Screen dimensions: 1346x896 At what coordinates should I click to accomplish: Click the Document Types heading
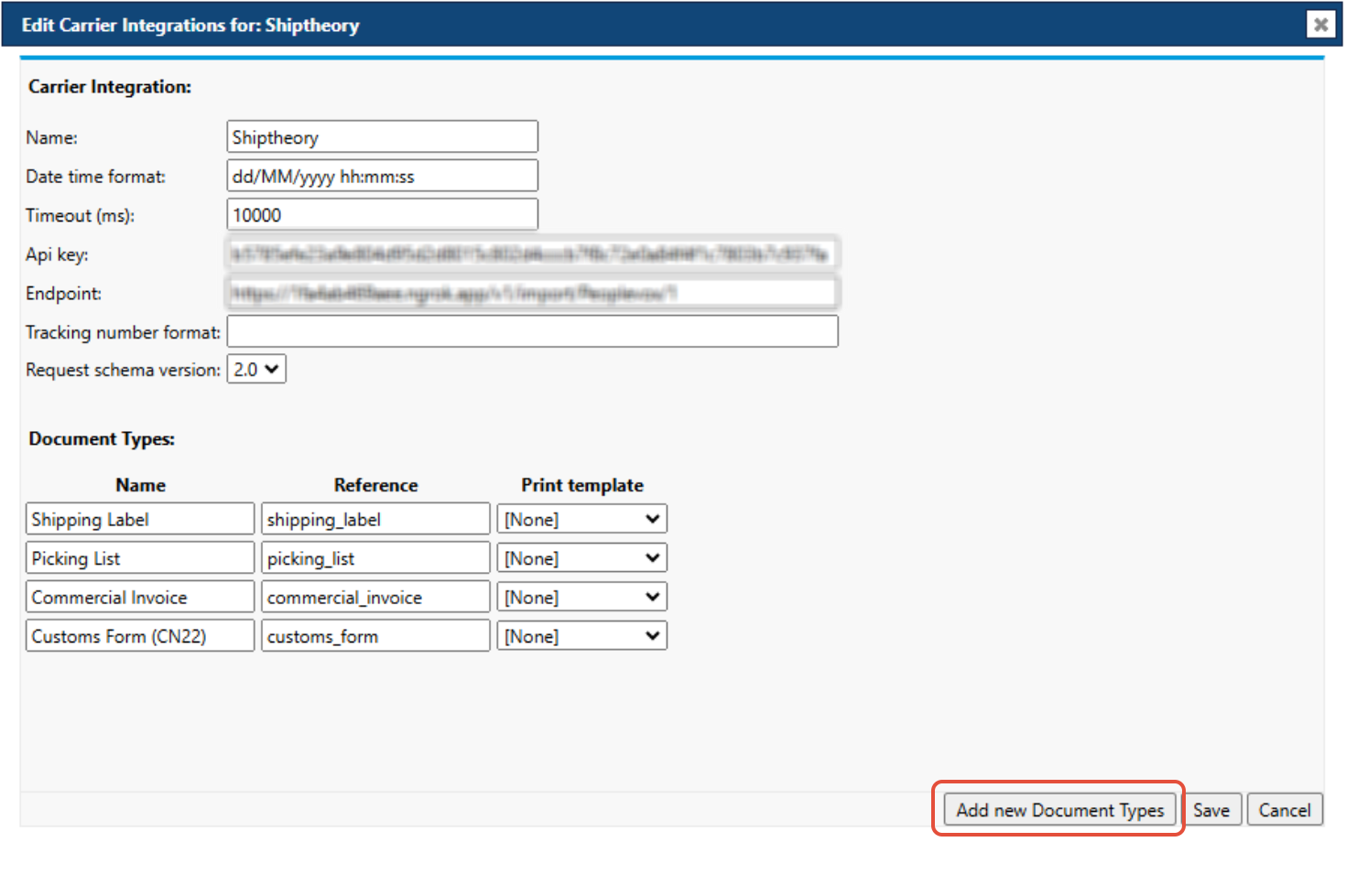tap(102, 439)
